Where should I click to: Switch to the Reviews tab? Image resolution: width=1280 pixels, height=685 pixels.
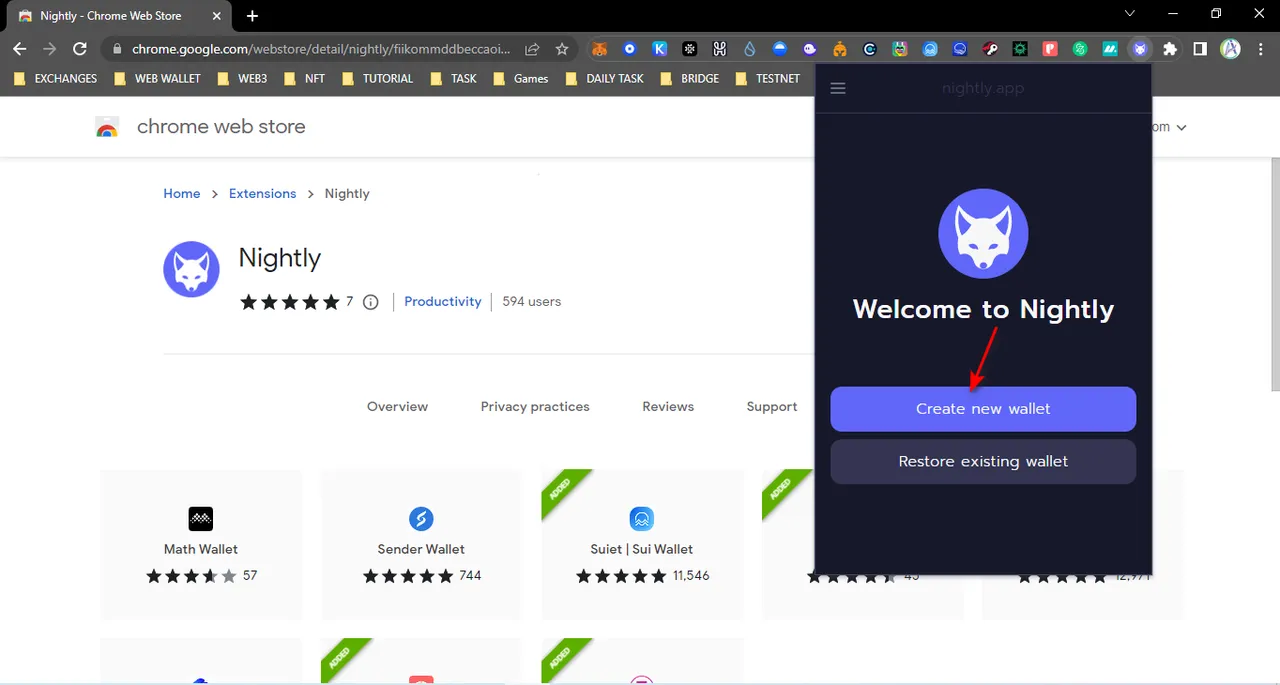pyautogui.click(x=668, y=407)
